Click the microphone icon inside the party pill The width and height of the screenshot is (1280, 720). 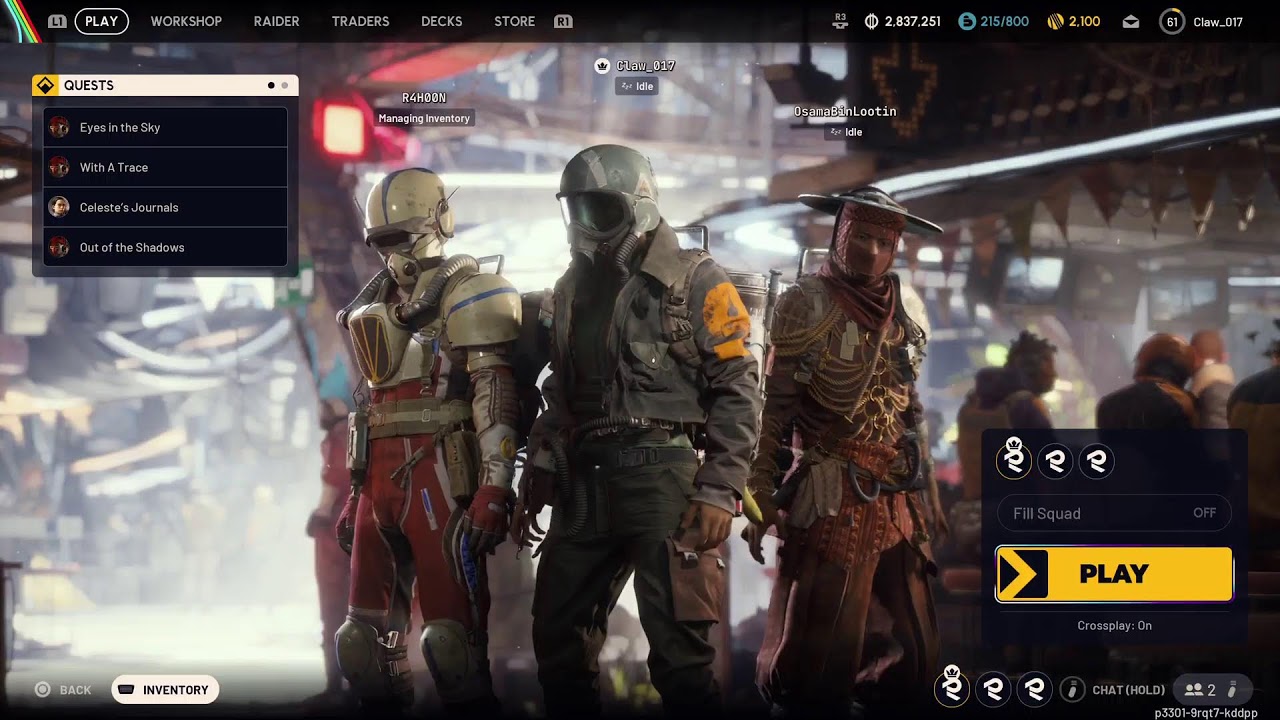click(x=1232, y=689)
